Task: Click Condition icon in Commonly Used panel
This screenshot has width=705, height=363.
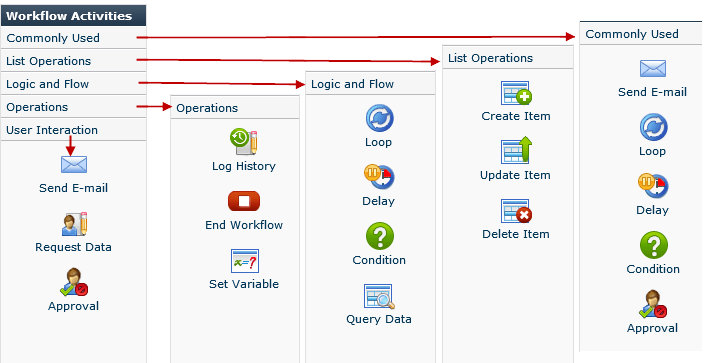Action: [653, 245]
